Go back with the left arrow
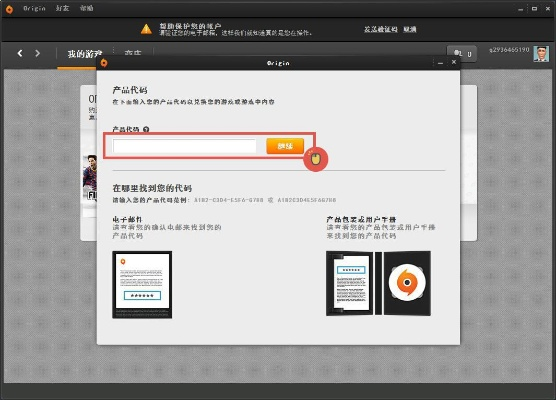The height and width of the screenshot is (400, 556). (20, 53)
